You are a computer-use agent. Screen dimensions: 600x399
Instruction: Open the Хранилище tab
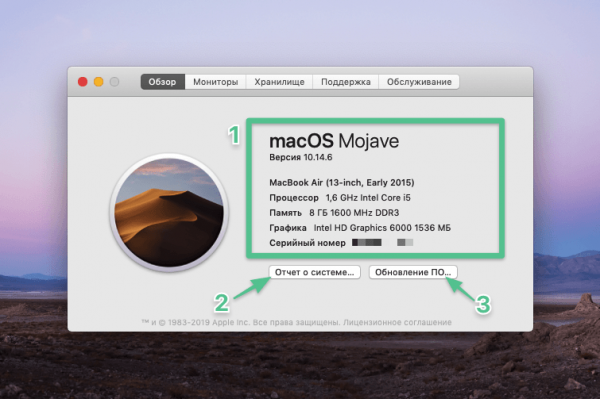(x=279, y=82)
